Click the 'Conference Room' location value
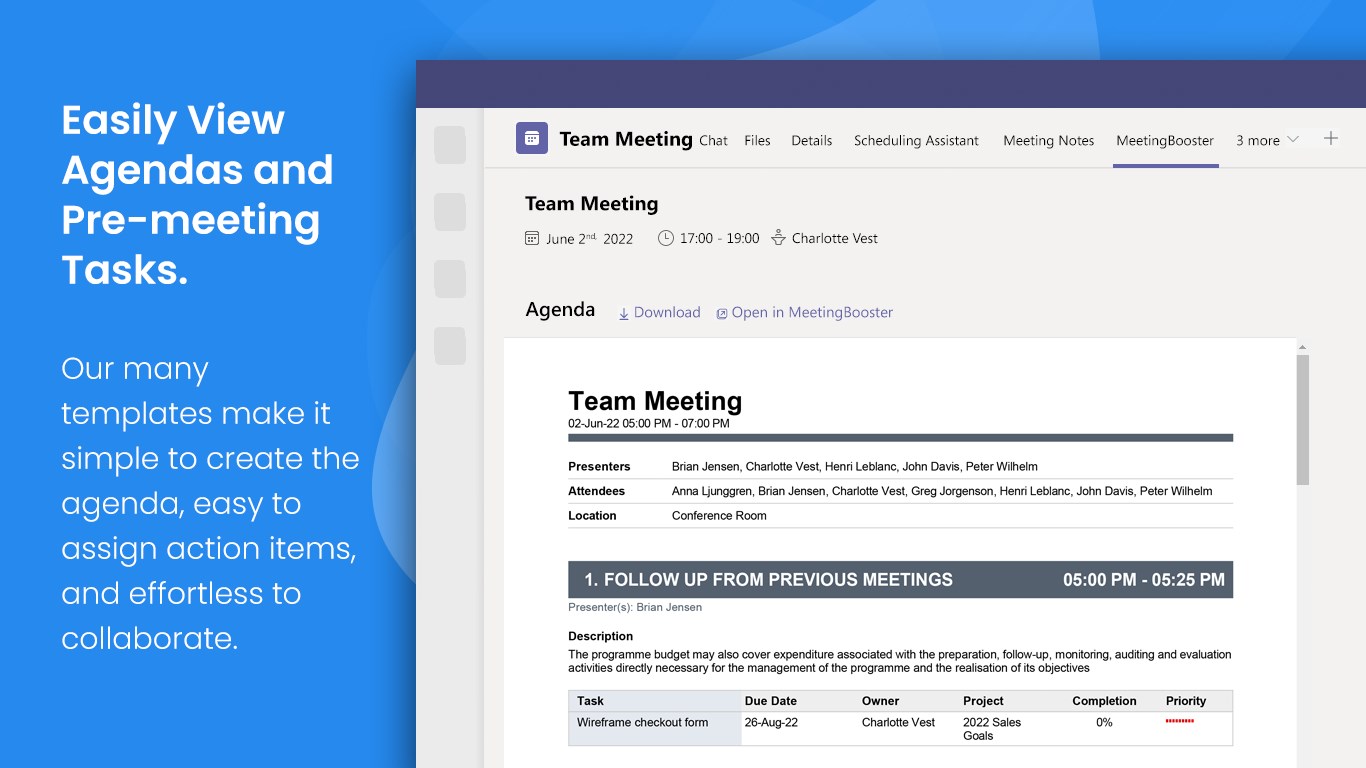1366x768 pixels. (719, 516)
